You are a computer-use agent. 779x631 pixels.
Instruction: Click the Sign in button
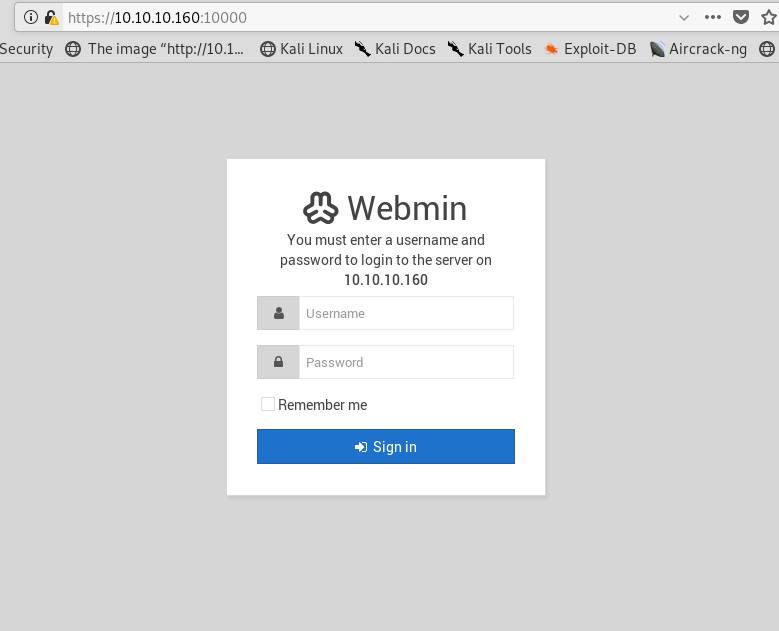click(x=386, y=446)
